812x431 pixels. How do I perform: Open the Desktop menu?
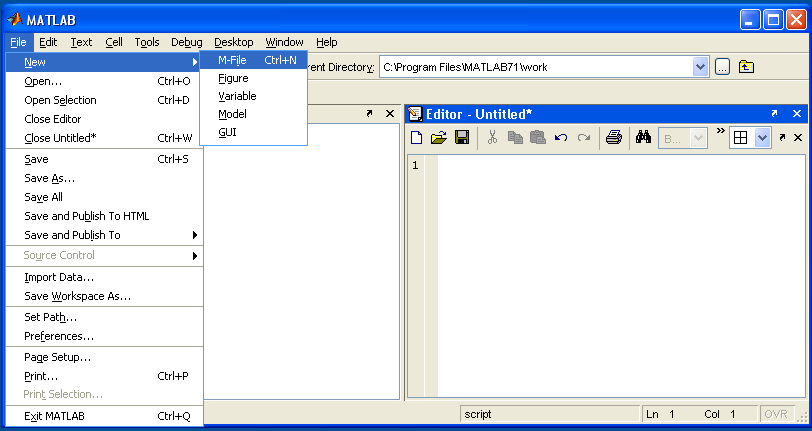234,42
